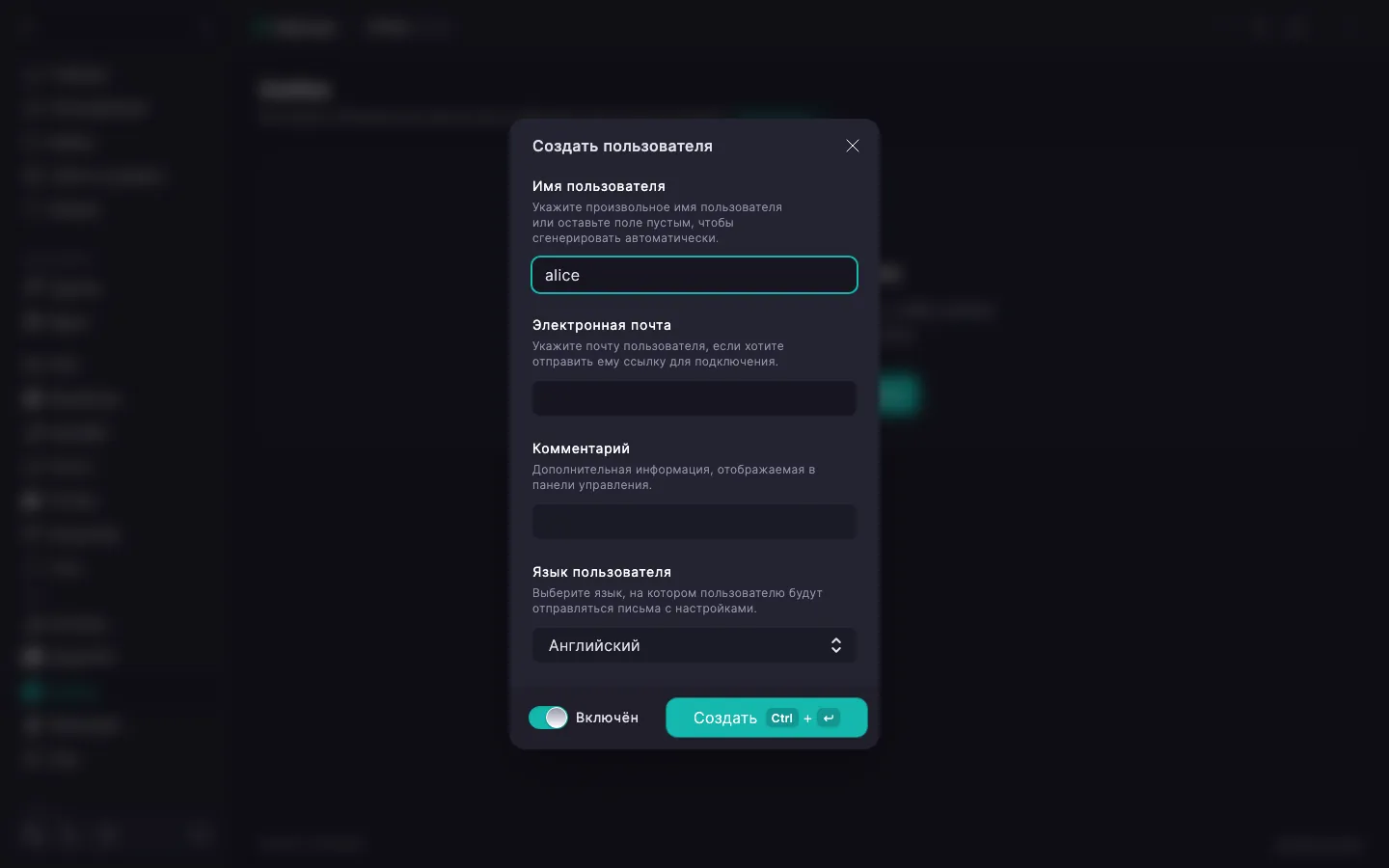Viewport: 1389px width, 868px height.
Task: Click the username hint about auto-generation
Action: coord(657,223)
